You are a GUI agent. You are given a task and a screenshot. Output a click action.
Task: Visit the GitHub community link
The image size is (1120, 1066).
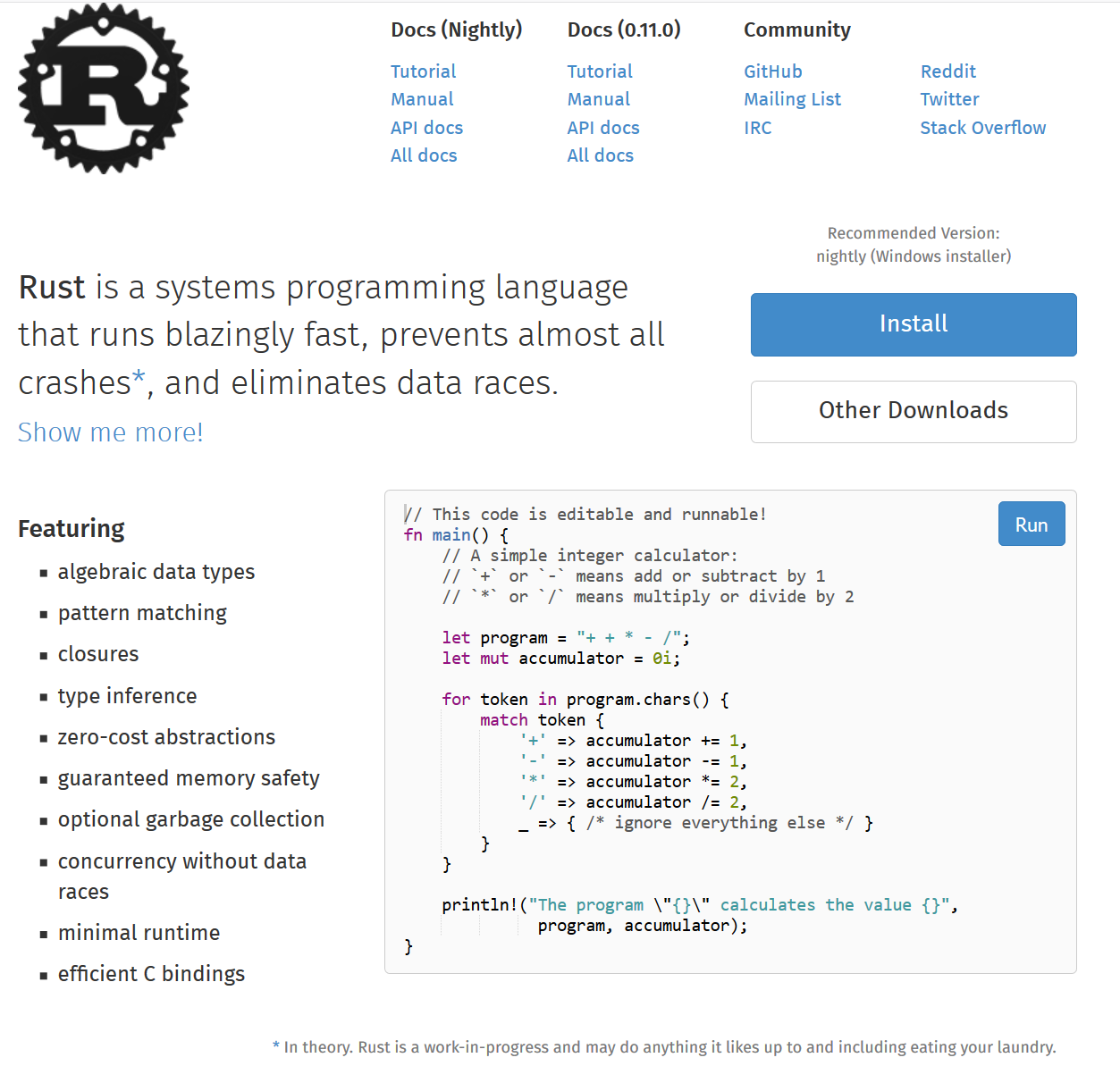[772, 71]
